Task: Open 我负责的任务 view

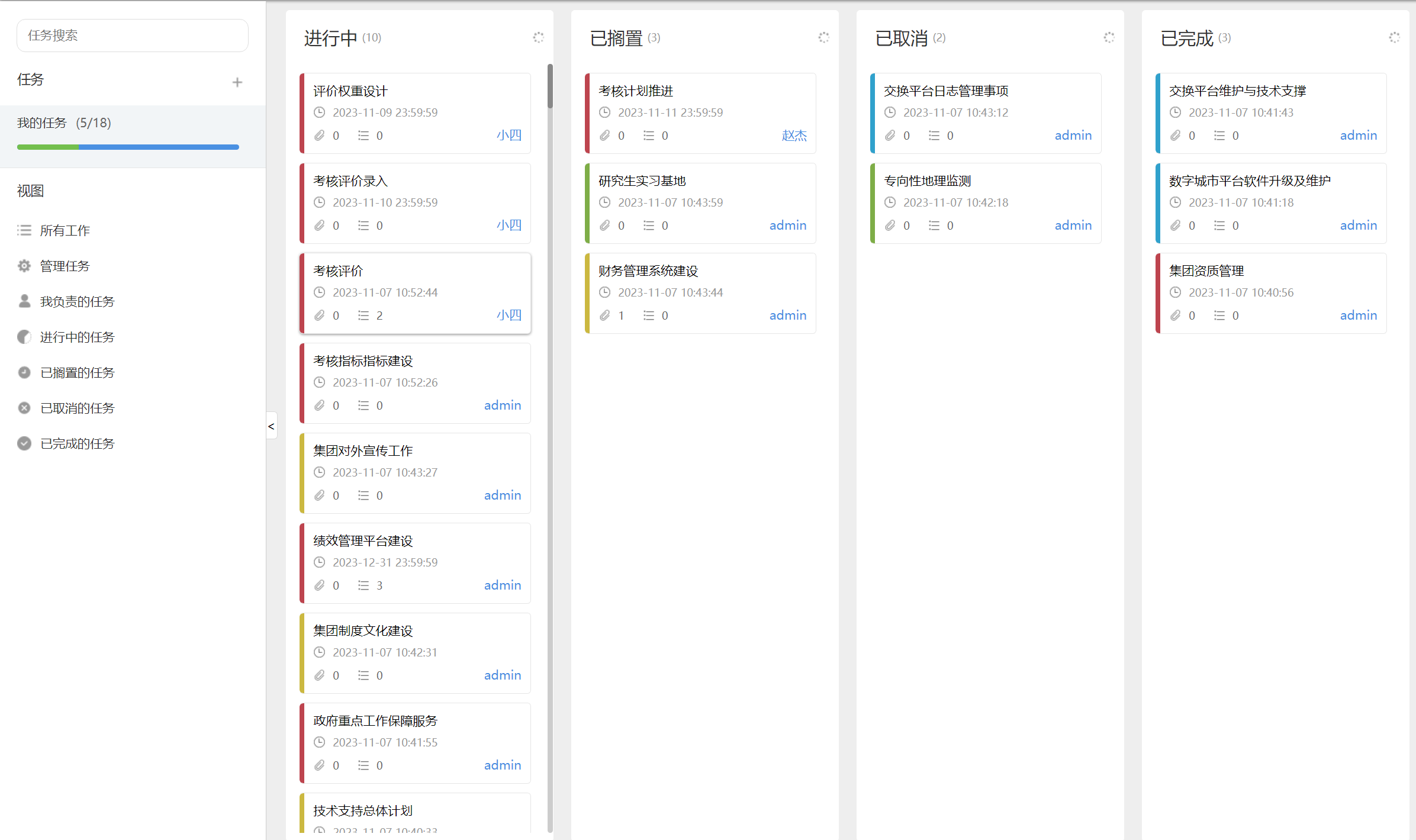Action: pyautogui.click(x=77, y=301)
